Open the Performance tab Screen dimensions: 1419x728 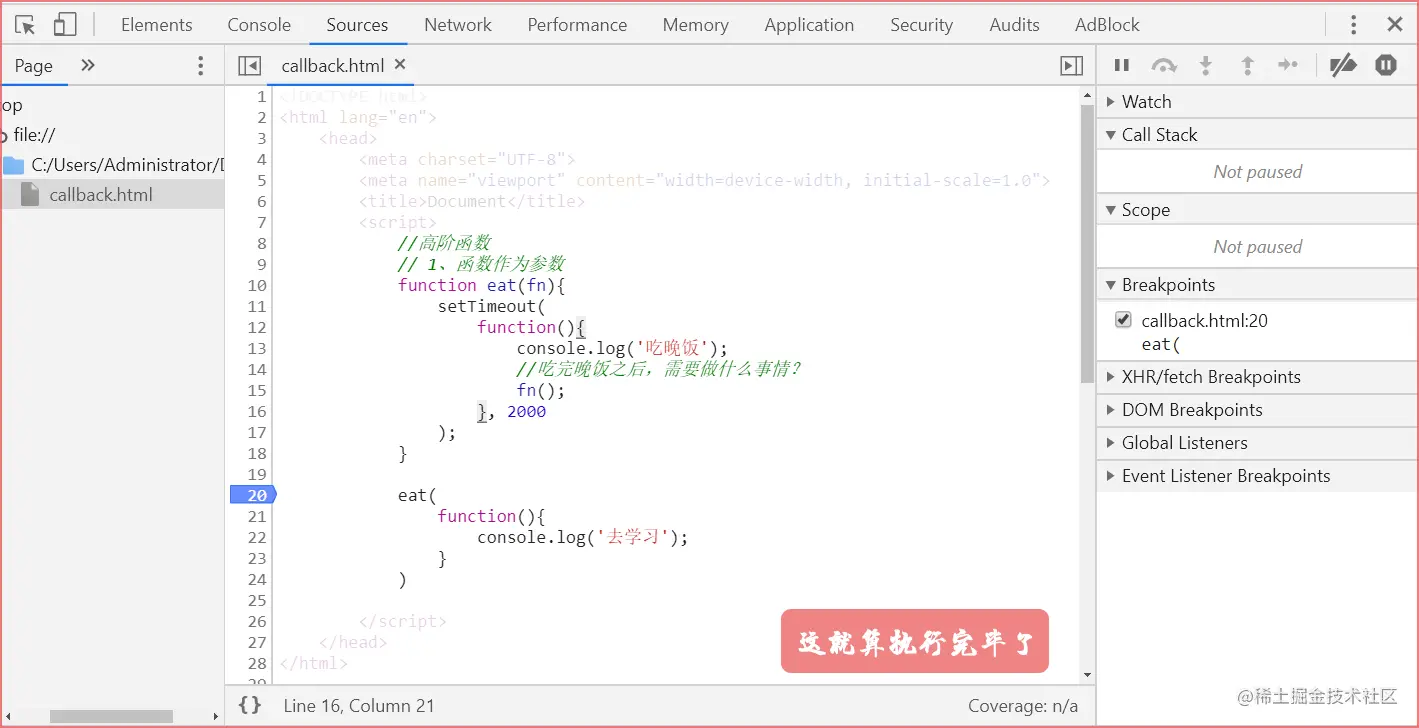click(578, 25)
